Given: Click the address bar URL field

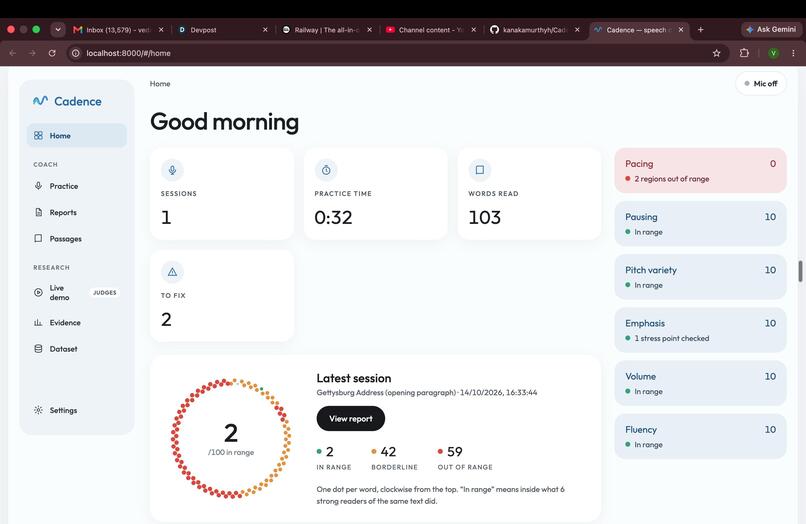Looking at the screenshot, I should coord(396,53).
